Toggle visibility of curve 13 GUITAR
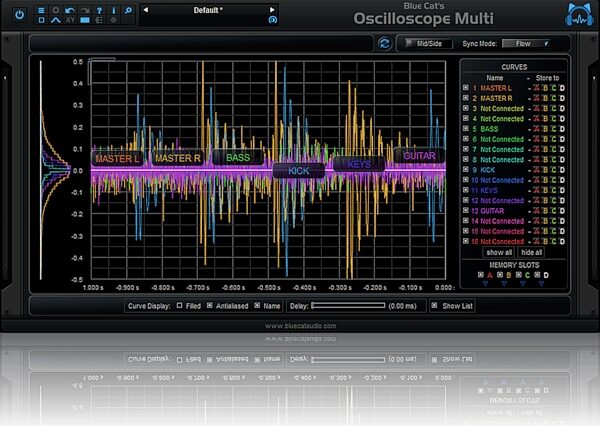The height and width of the screenshot is (426, 600). (466, 211)
